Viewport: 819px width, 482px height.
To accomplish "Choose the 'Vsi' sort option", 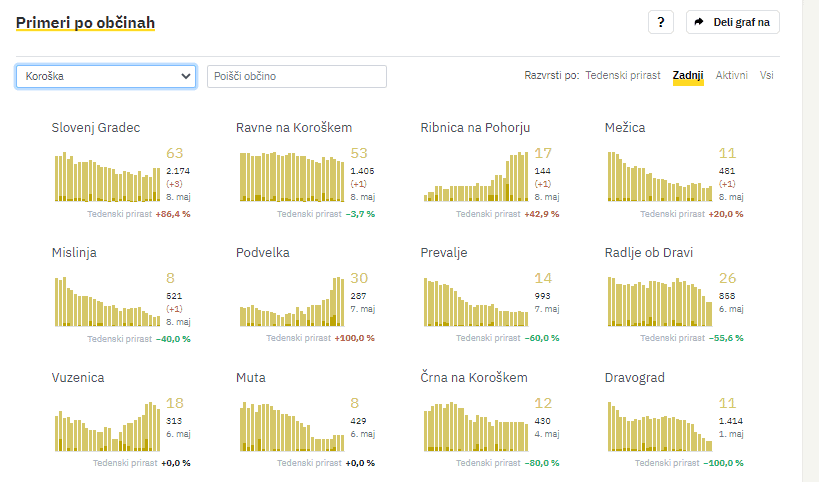I will point(766,75).
